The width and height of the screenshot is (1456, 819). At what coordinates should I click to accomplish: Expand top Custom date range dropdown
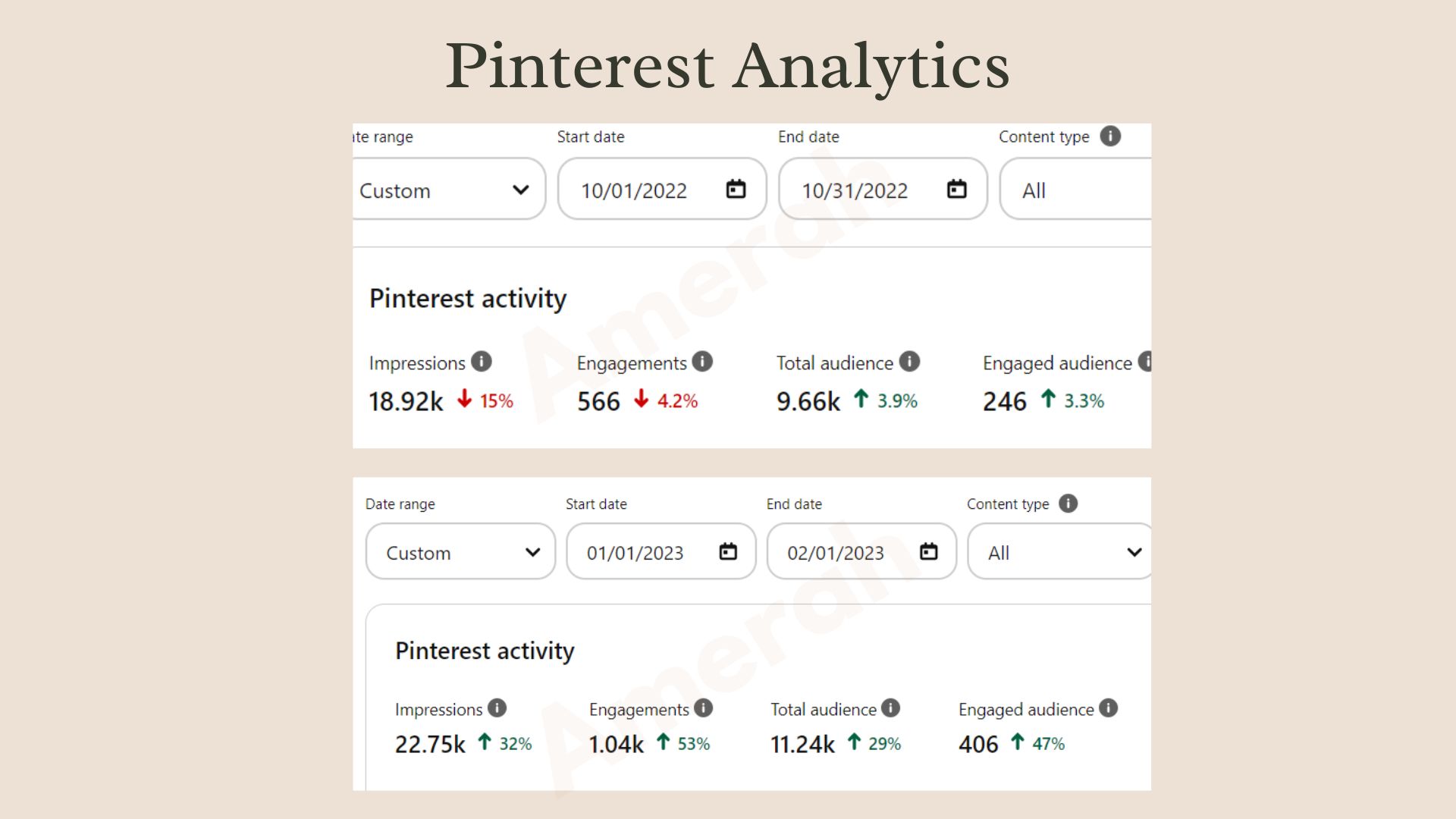[449, 190]
